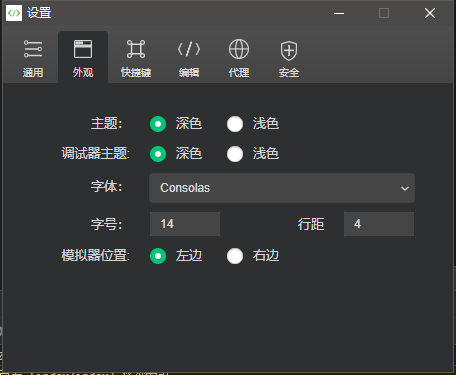
Task: Click the green app logo in title bar
Action: click(x=14, y=13)
